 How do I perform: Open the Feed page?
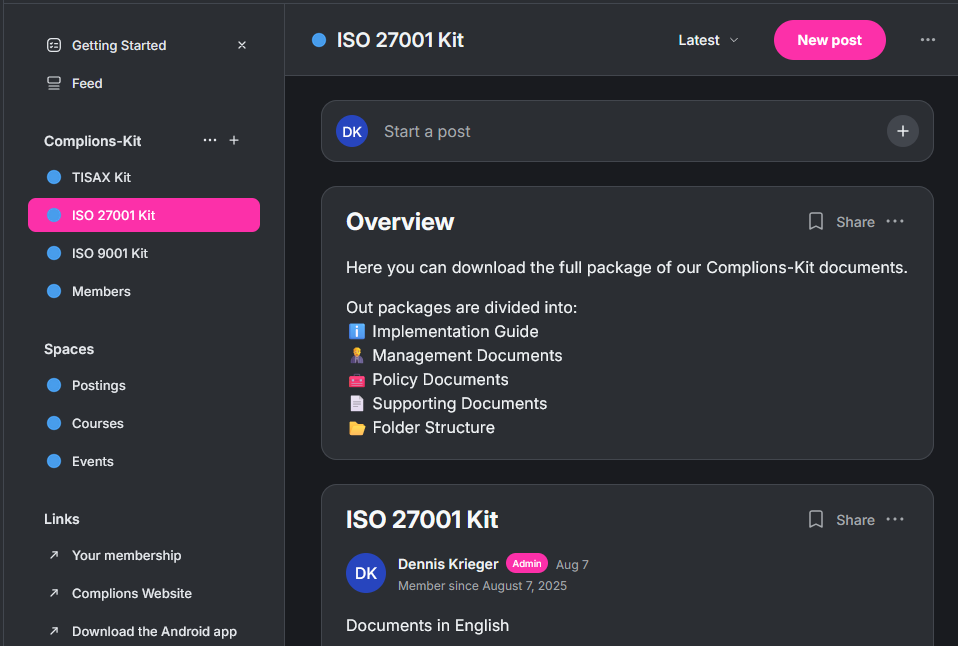(x=87, y=83)
